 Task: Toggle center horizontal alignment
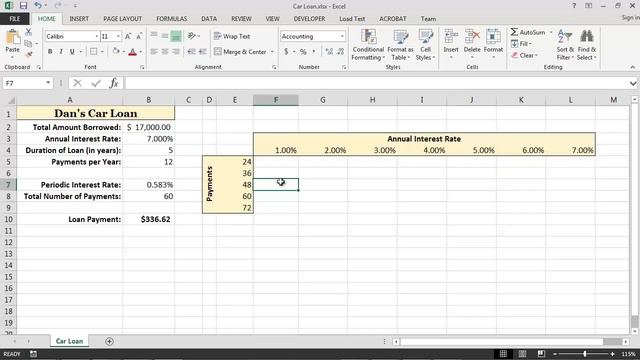click(x=164, y=51)
